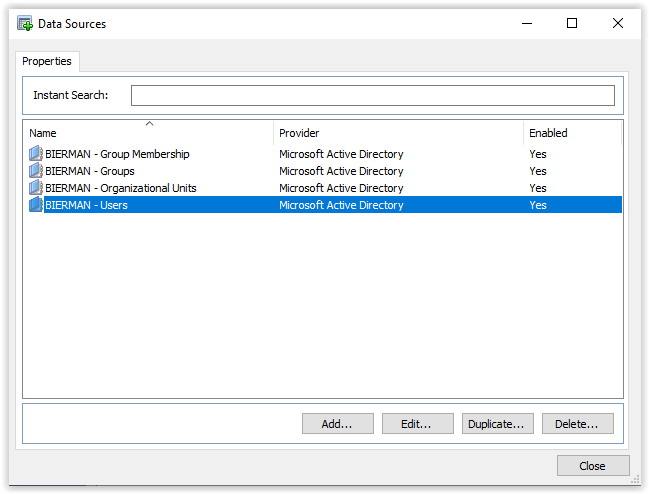The width and height of the screenshot is (649, 494).
Task: Close the Data Sources dialog with Close button
Action: click(x=593, y=466)
